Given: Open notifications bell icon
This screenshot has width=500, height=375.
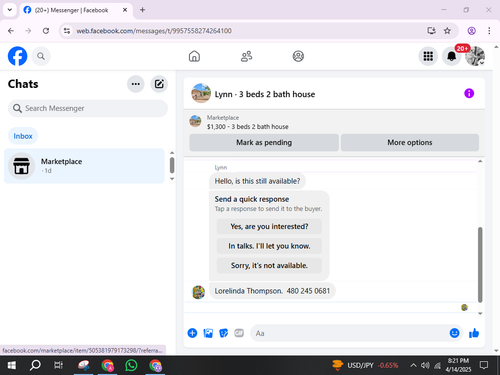Looking at the screenshot, I should [x=451, y=56].
